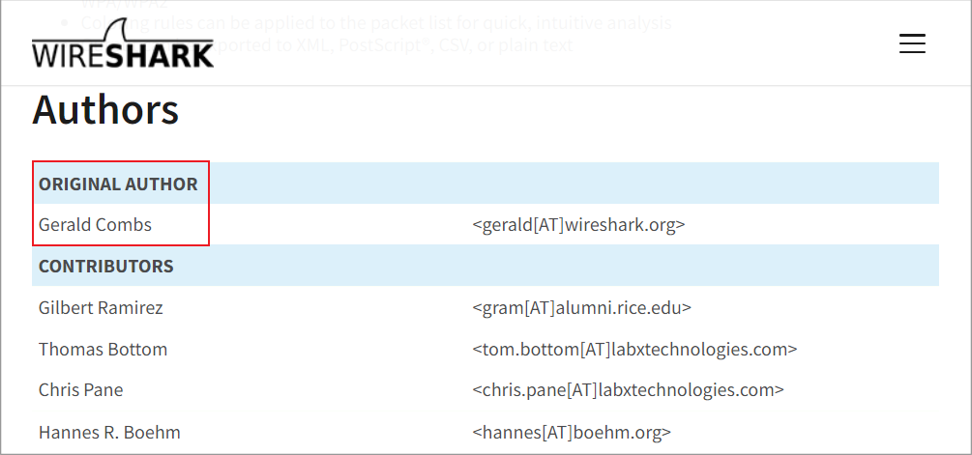Select the CONTRIBUTORS header row
The height and width of the screenshot is (455, 972).
pos(485,266)
